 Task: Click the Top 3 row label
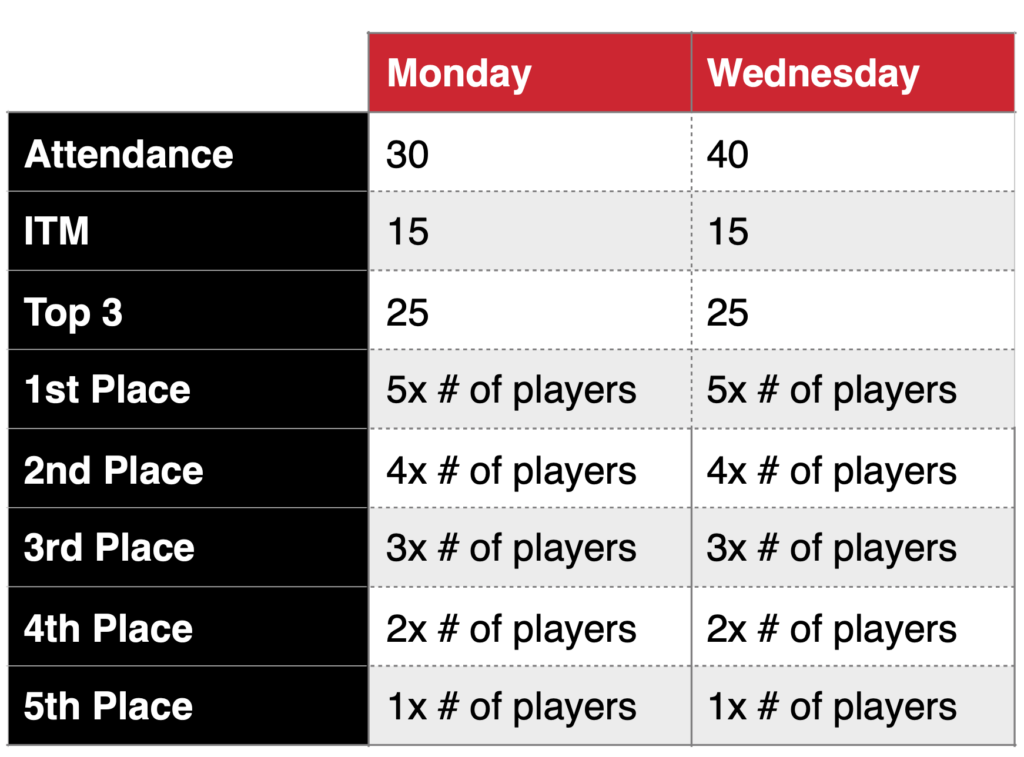[188, 310]
